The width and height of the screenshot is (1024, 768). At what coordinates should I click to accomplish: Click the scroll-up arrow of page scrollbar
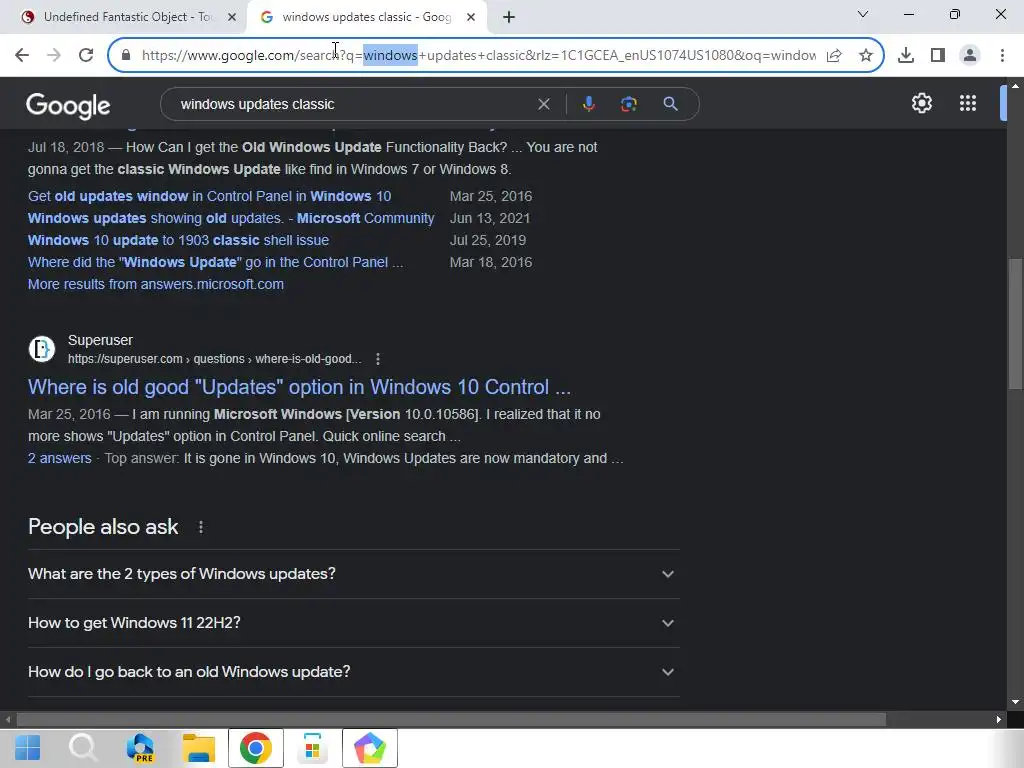pyautogui.click(x=1016, y=86)
